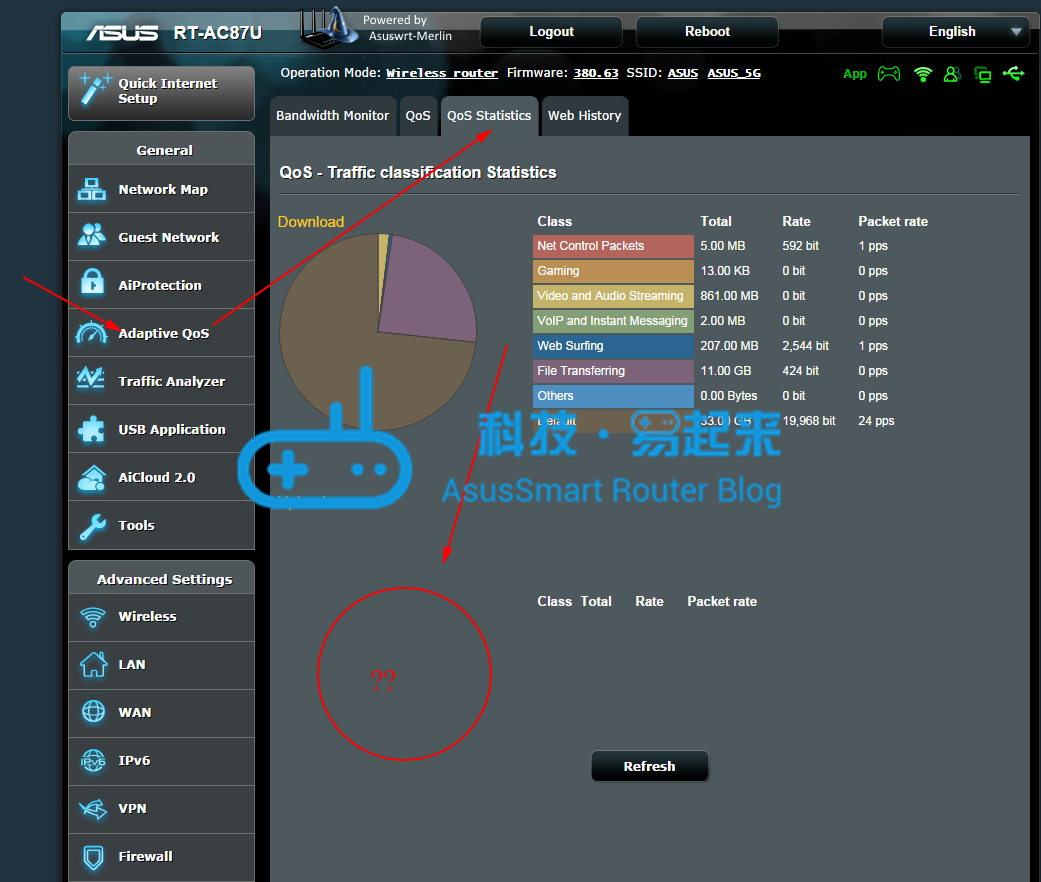
Task: Click the Wireless router operation mode link
Action: click(x=441, y=73)
